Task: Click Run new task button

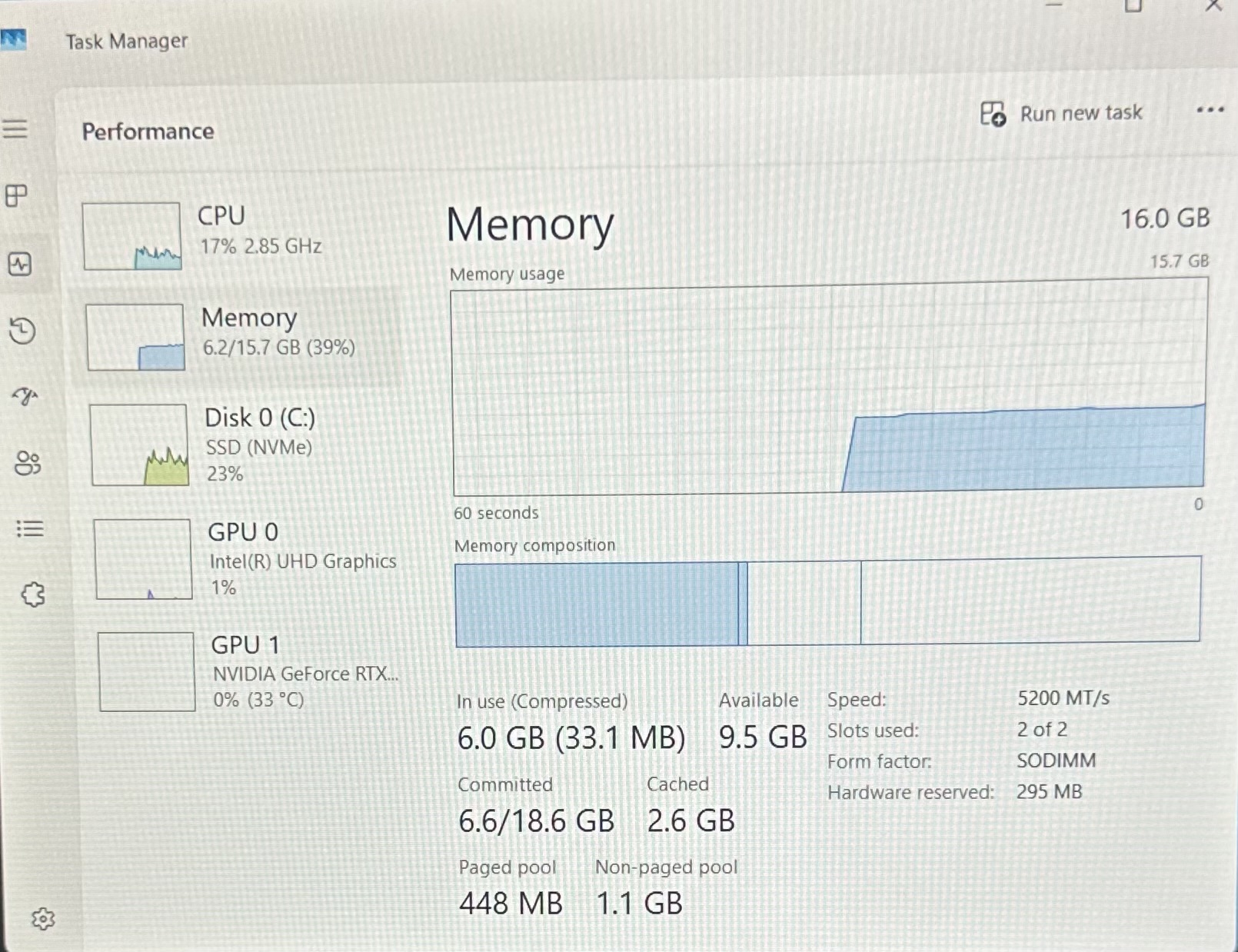Action: [x=1061, y=114]
